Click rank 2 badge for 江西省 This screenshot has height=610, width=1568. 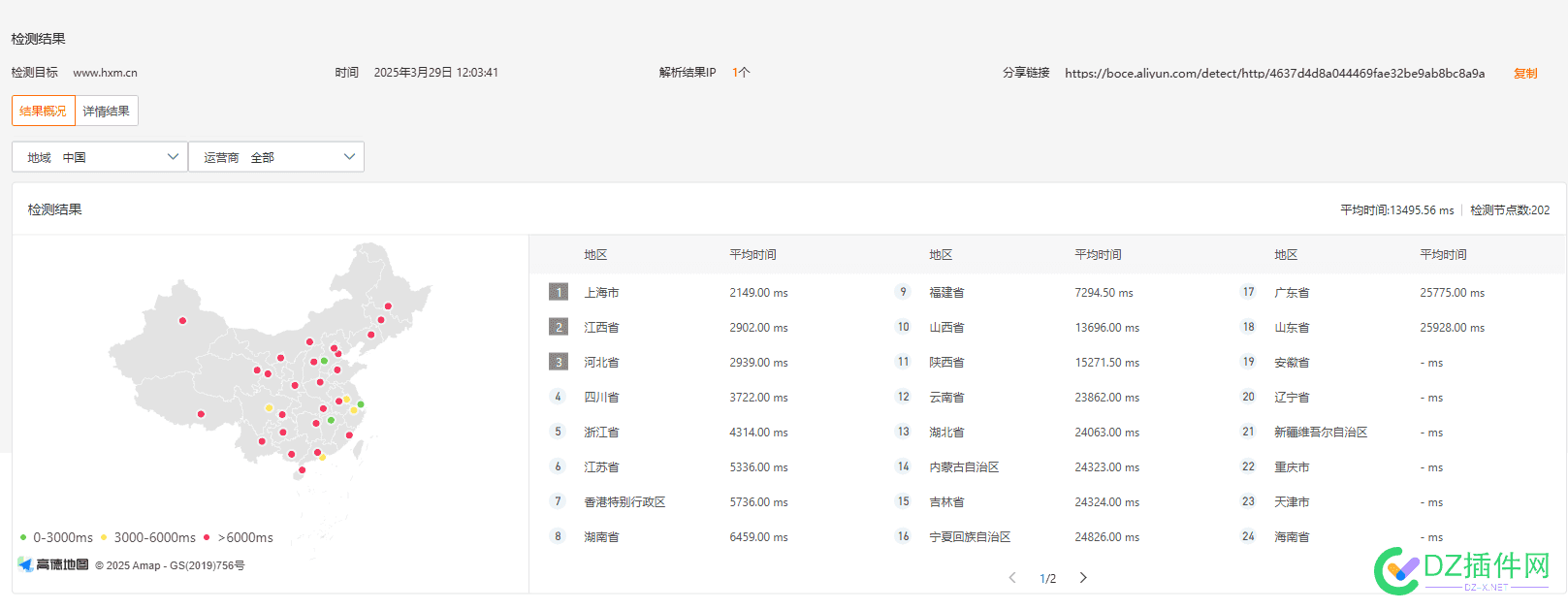pos(559,327)
